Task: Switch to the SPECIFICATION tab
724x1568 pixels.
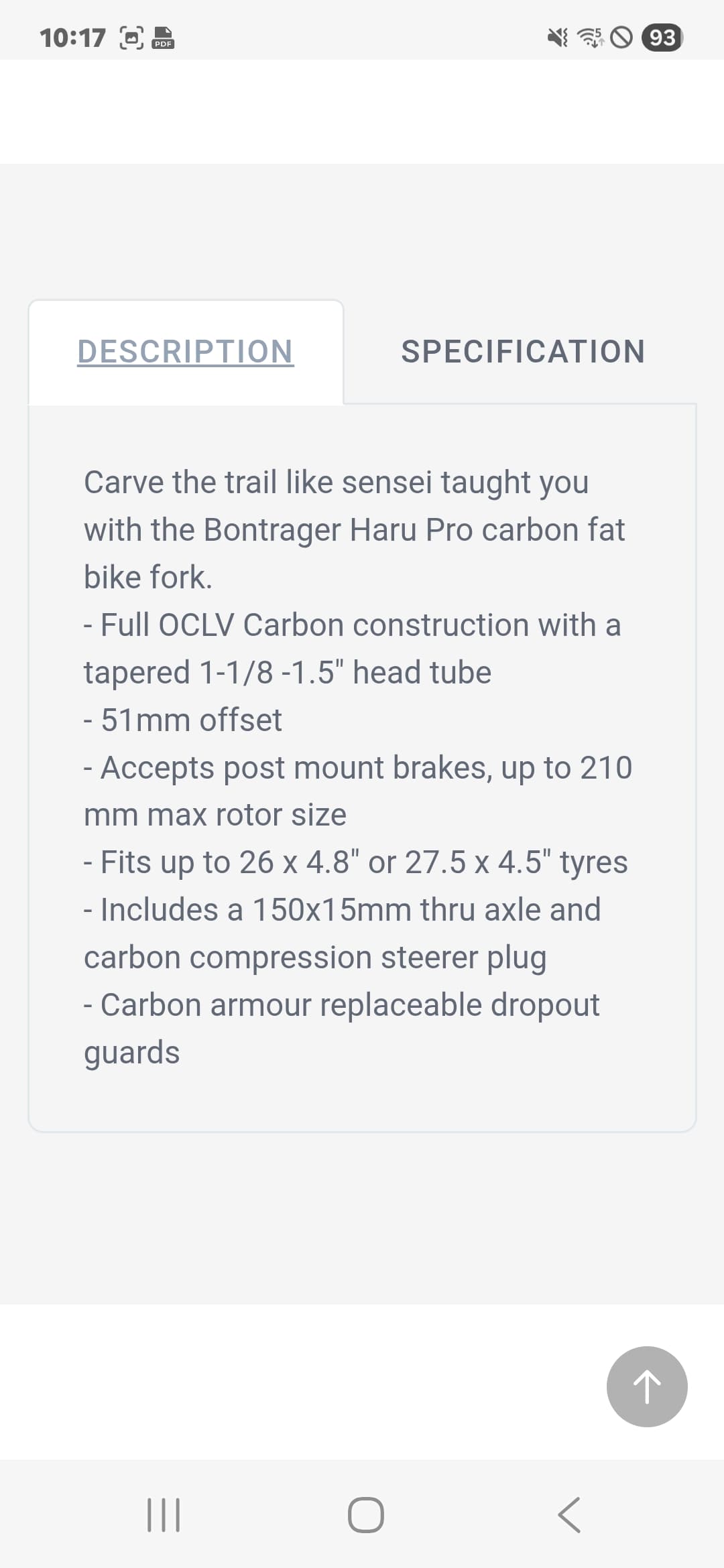Action: click(522, 351)
